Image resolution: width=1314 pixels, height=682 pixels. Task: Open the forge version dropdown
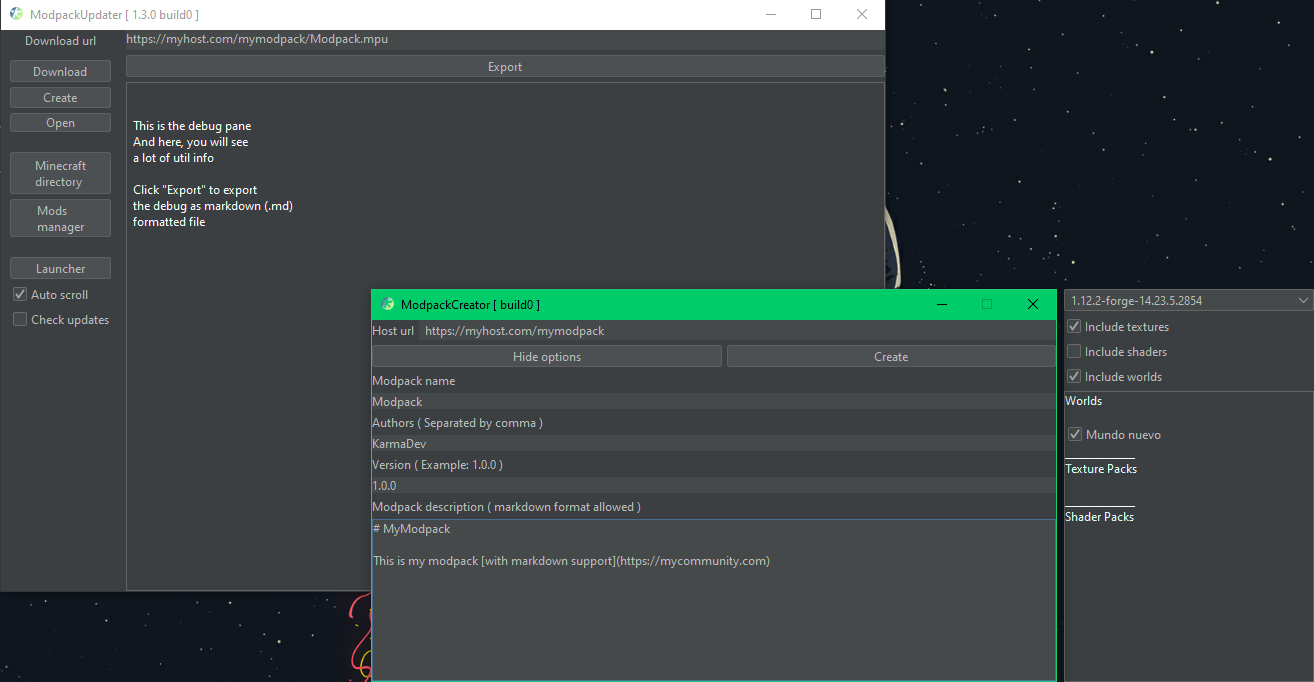[1188, 300]
